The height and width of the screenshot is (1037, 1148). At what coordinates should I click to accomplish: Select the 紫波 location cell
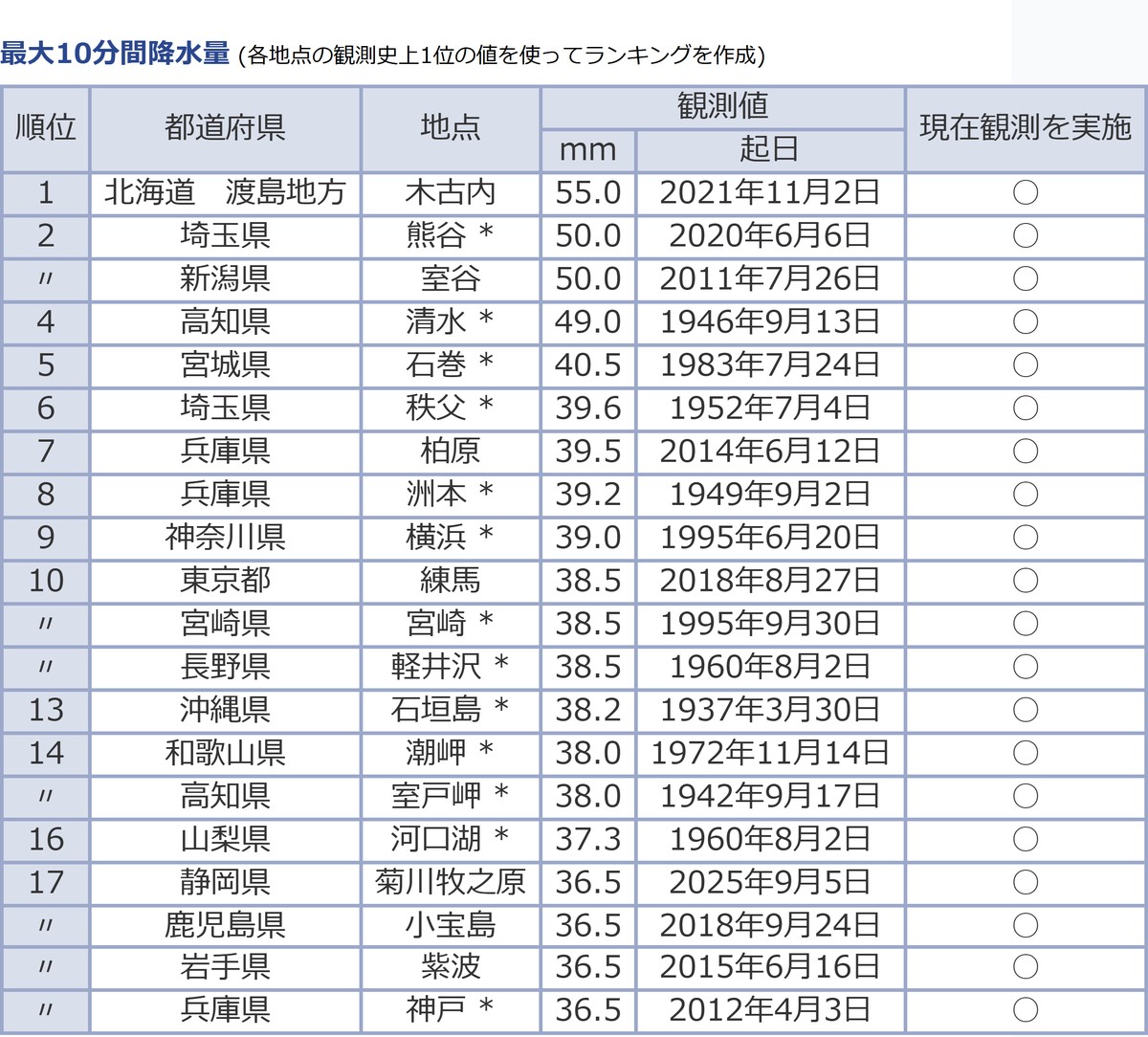[x=451, y=967]
